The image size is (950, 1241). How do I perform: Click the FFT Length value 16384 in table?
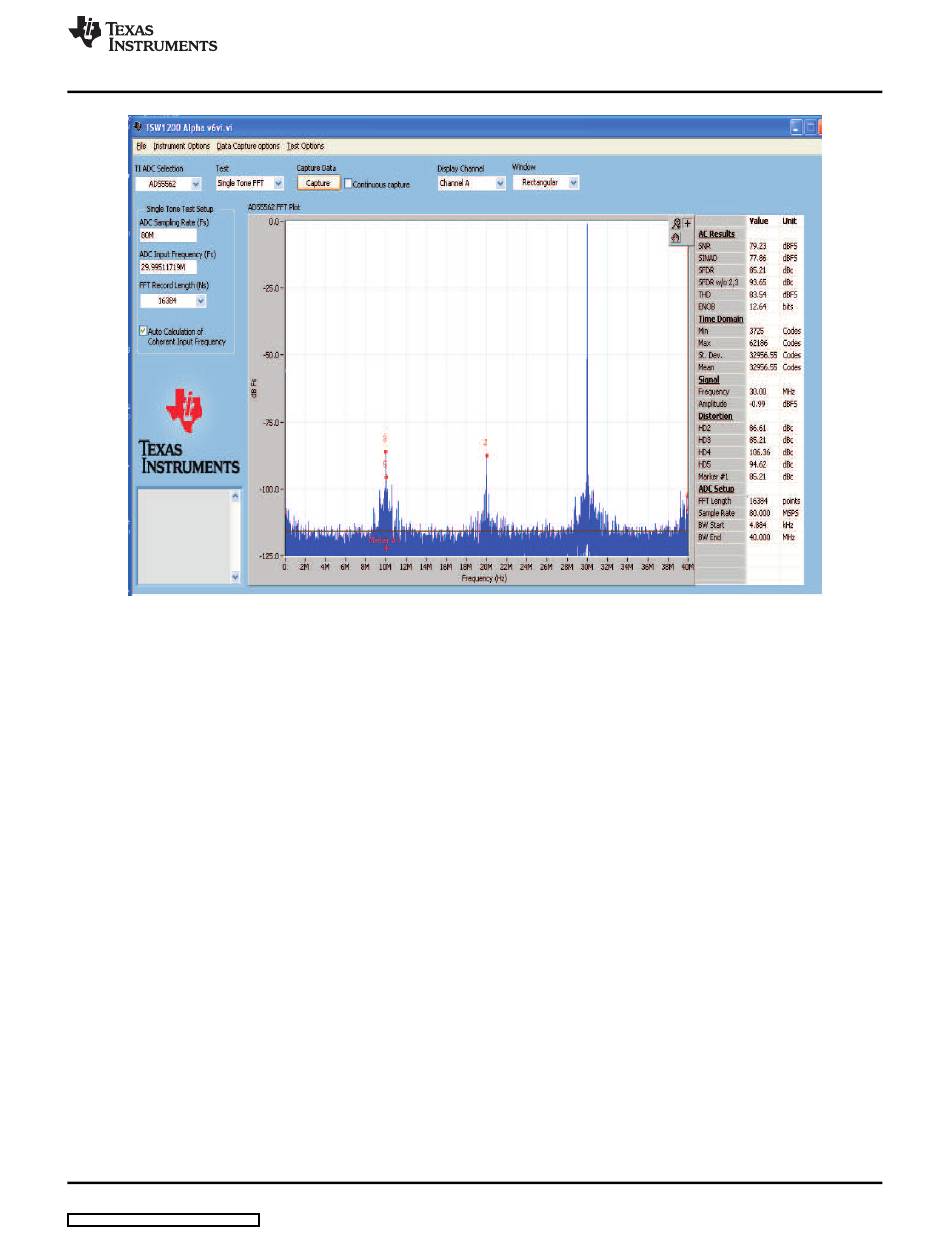(x=758, y=501)
